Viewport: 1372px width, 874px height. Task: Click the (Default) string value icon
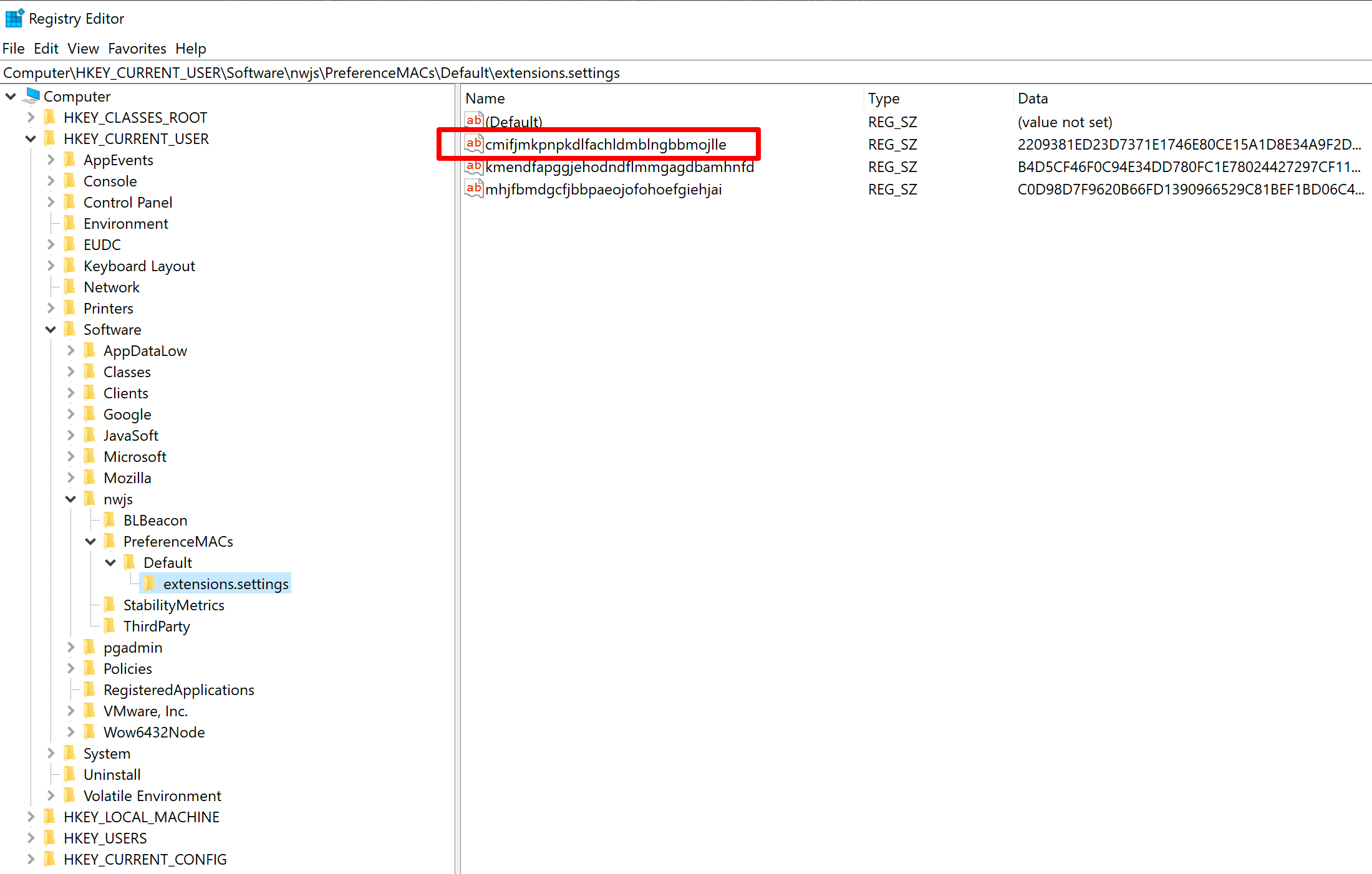474,121
